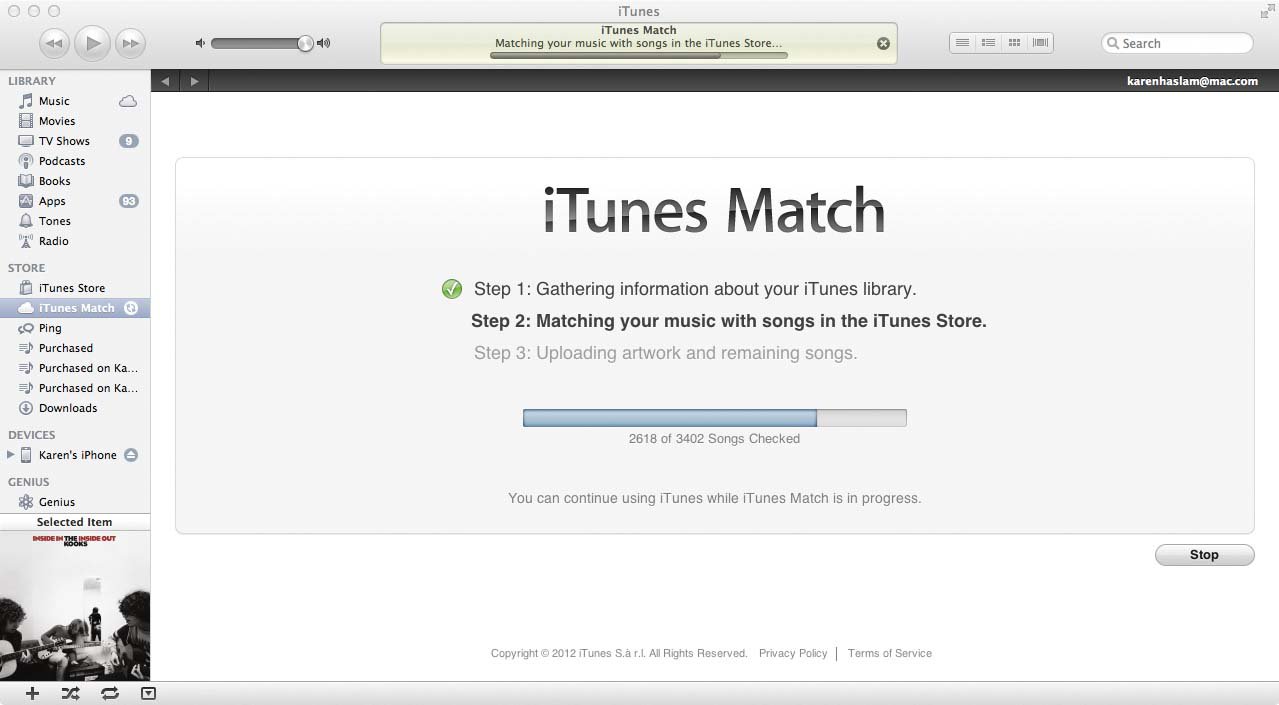Click the Previous track rewind button

[x=54, y=43]
